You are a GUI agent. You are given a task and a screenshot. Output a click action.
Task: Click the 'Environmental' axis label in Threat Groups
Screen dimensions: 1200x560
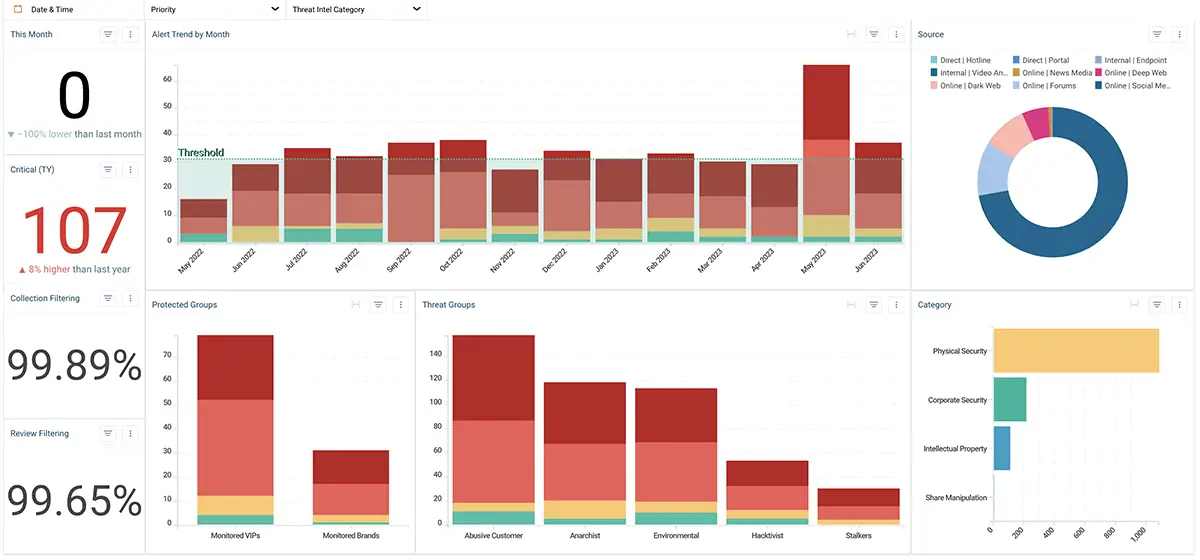tap(676, 536)
